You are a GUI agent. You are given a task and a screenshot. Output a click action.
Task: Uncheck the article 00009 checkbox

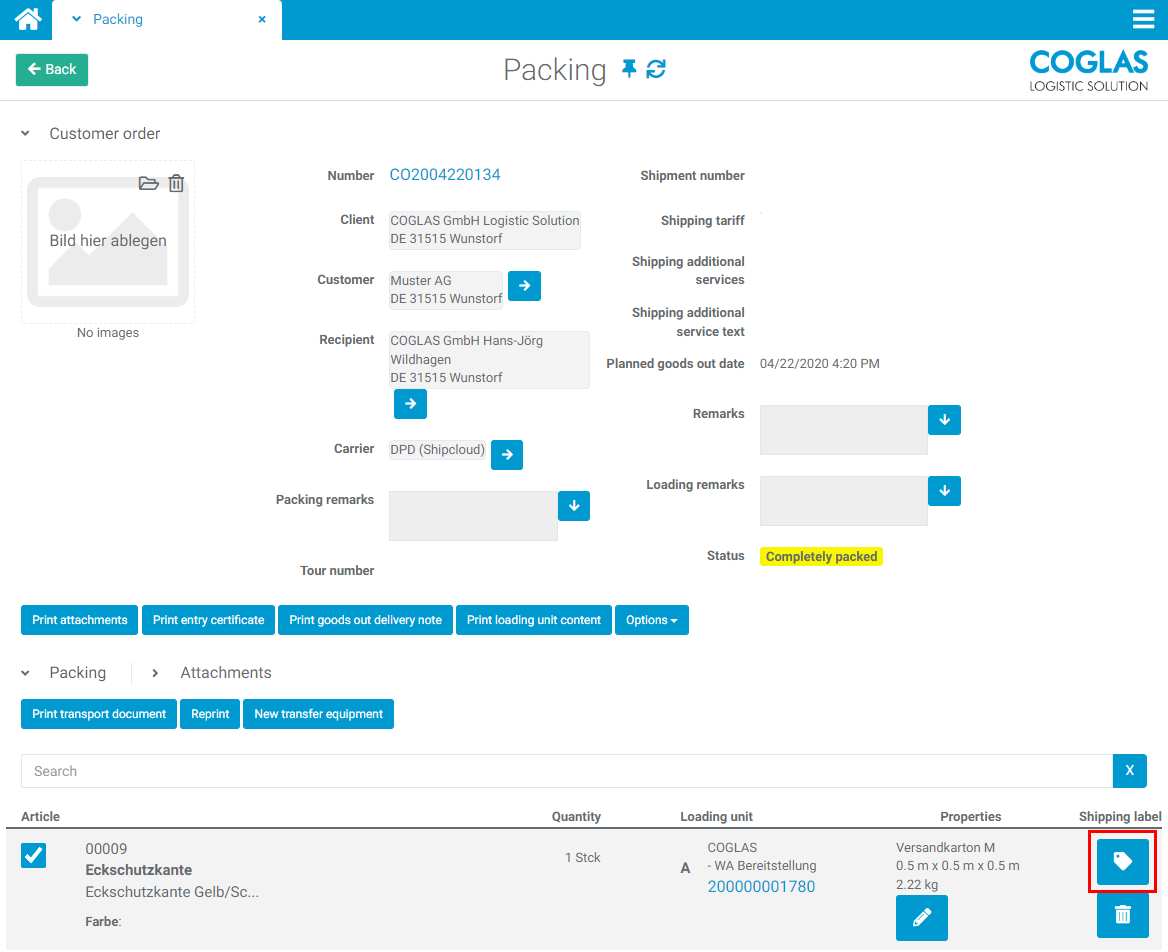tap(34, 855)
